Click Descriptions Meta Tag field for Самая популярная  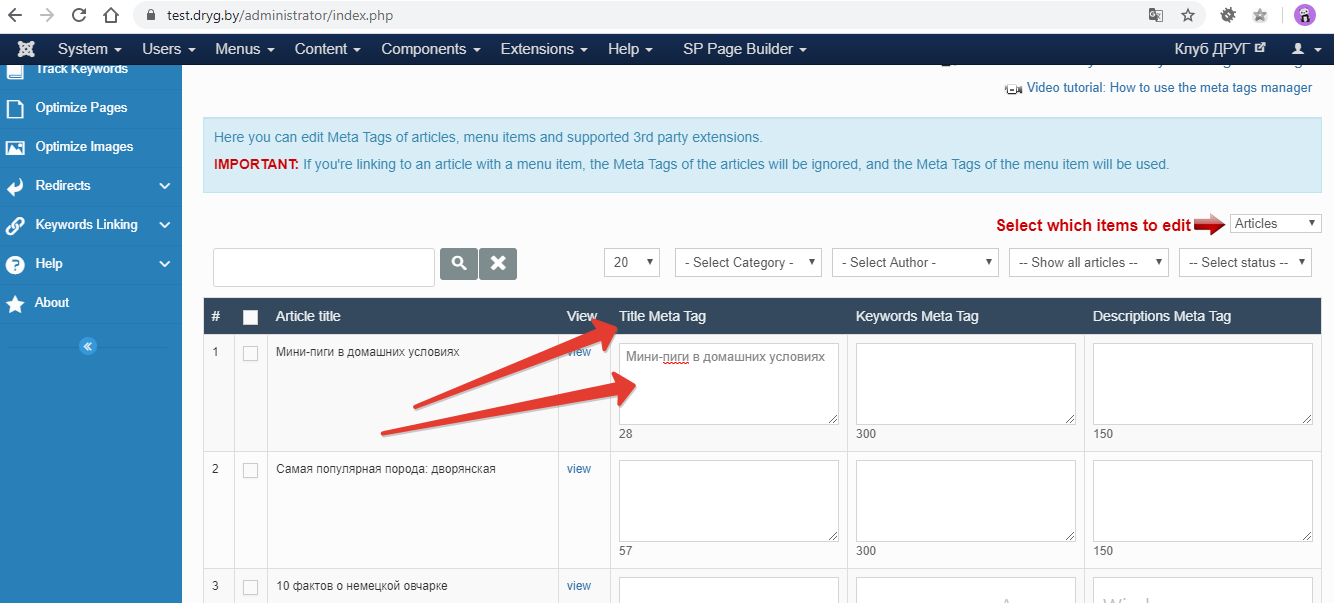click(1203, 501)
